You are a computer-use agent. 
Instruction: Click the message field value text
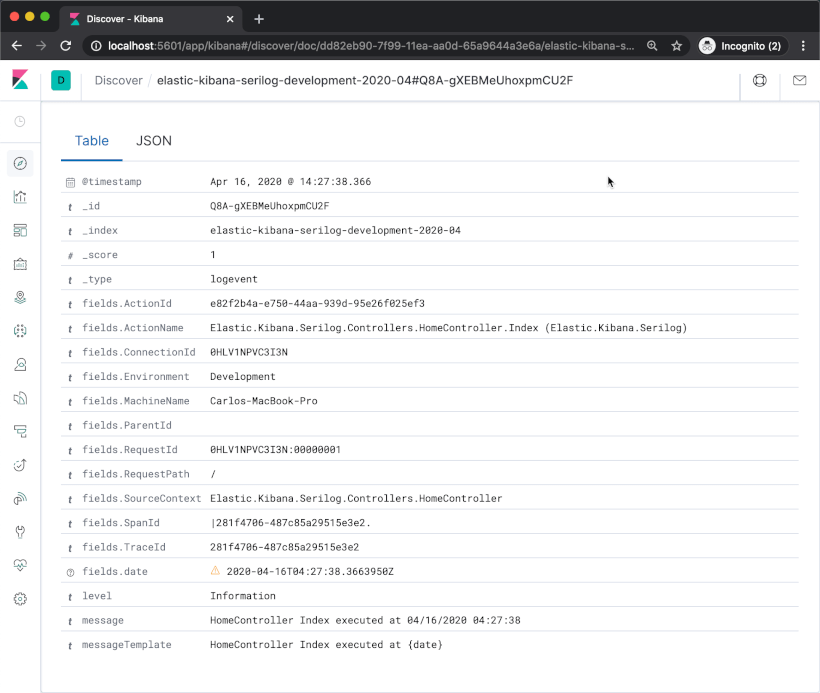click(366, 620)
